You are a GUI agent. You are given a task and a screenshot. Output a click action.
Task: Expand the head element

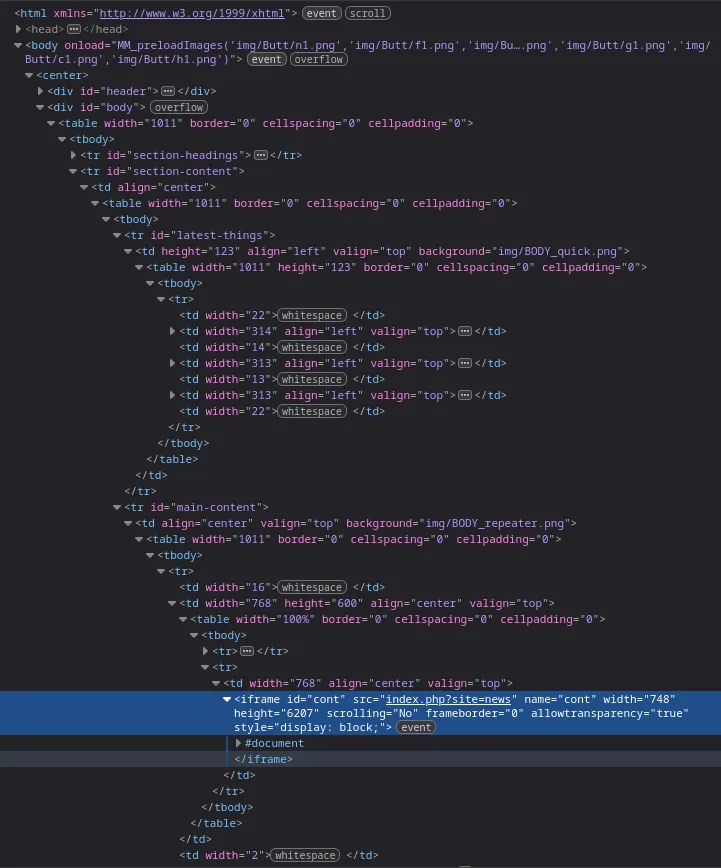[18, 29]
